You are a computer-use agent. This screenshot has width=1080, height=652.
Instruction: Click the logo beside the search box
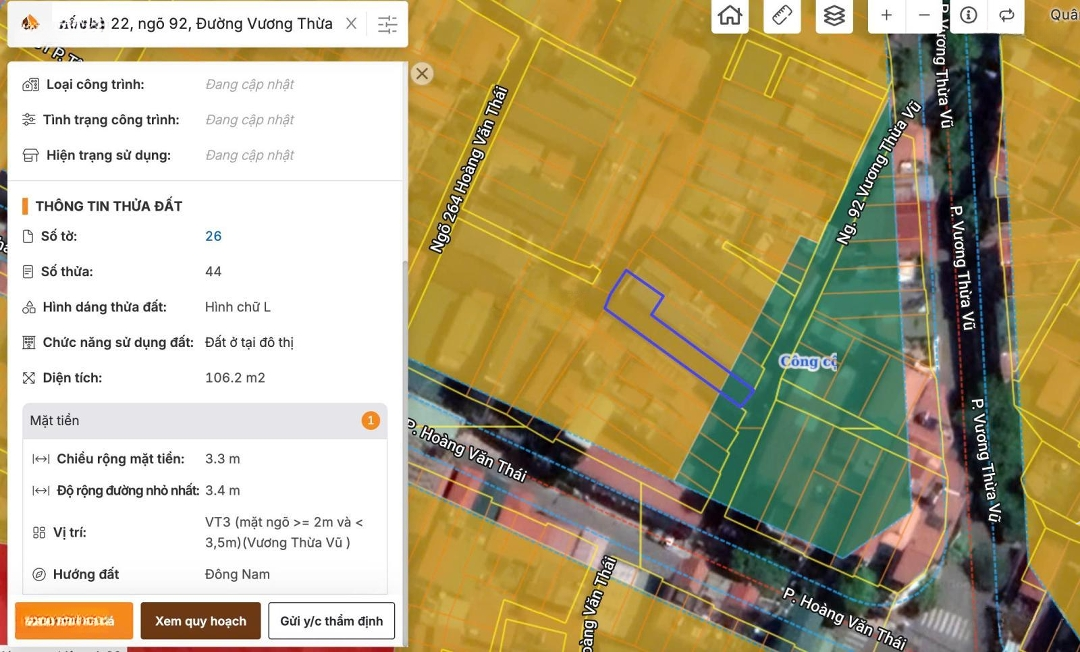click(31, 24)
